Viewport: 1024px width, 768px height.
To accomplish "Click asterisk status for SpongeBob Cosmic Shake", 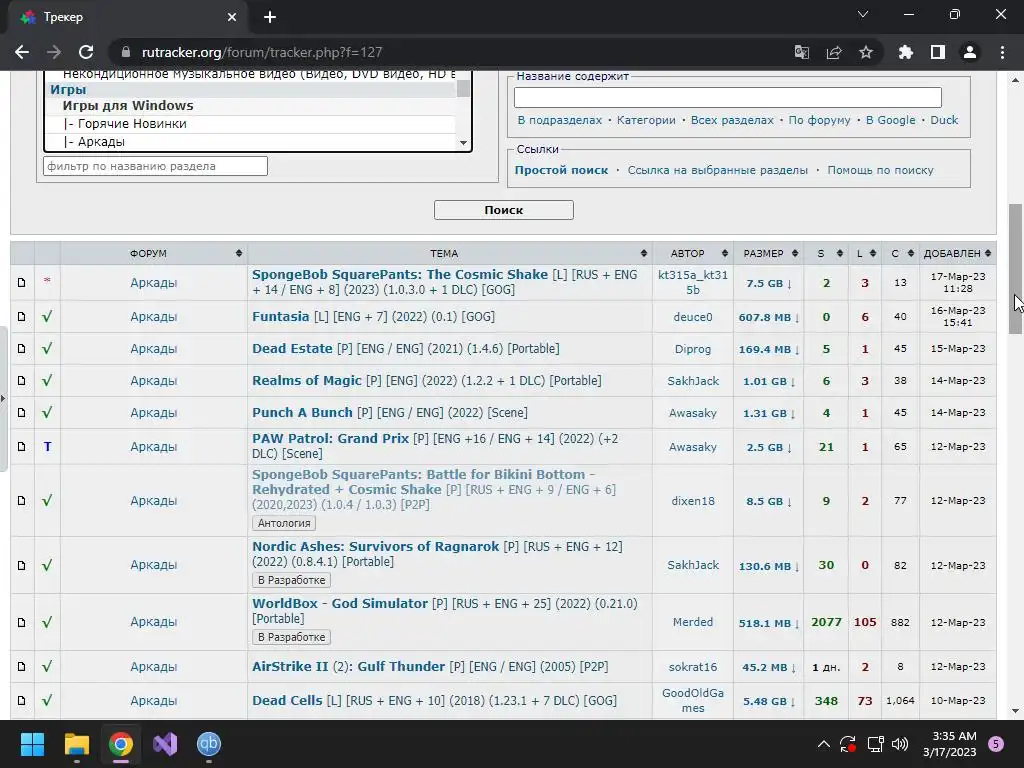I will [x=47, y=281].
